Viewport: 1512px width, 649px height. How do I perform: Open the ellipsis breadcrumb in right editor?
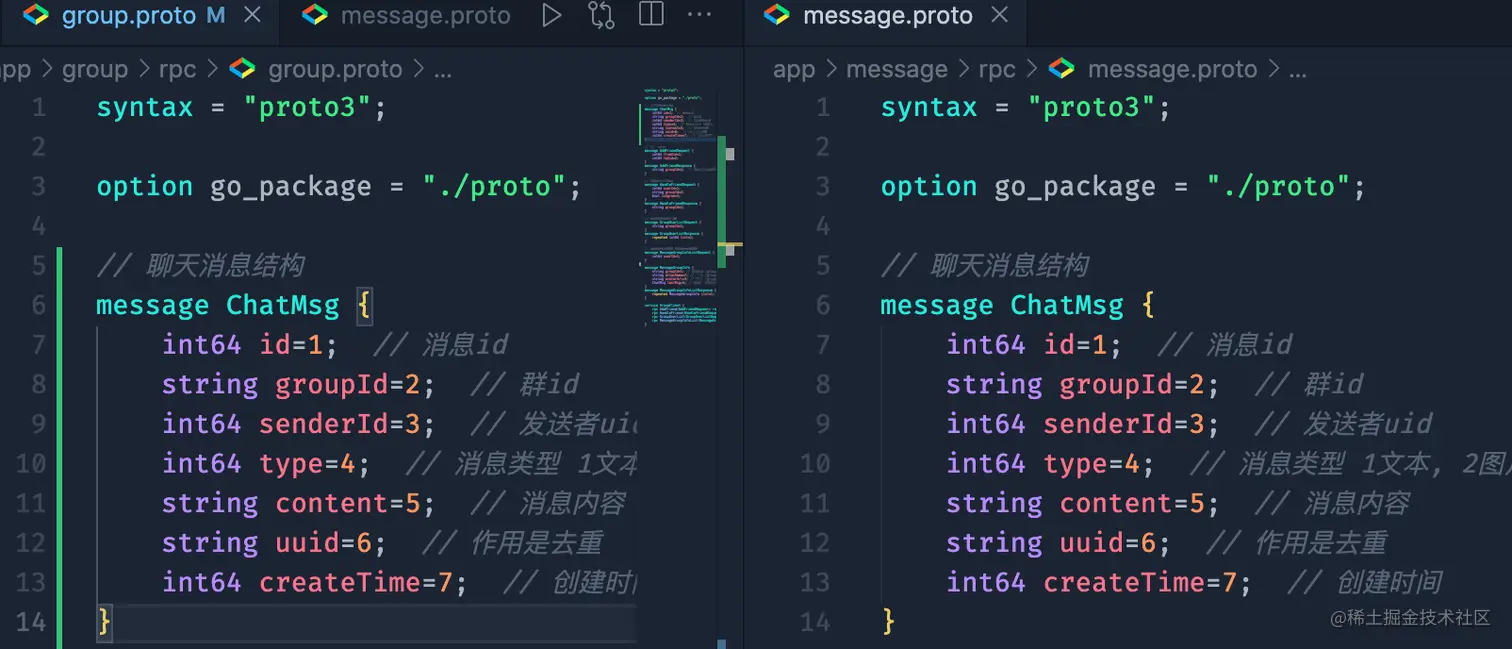tap(1297, 70)
